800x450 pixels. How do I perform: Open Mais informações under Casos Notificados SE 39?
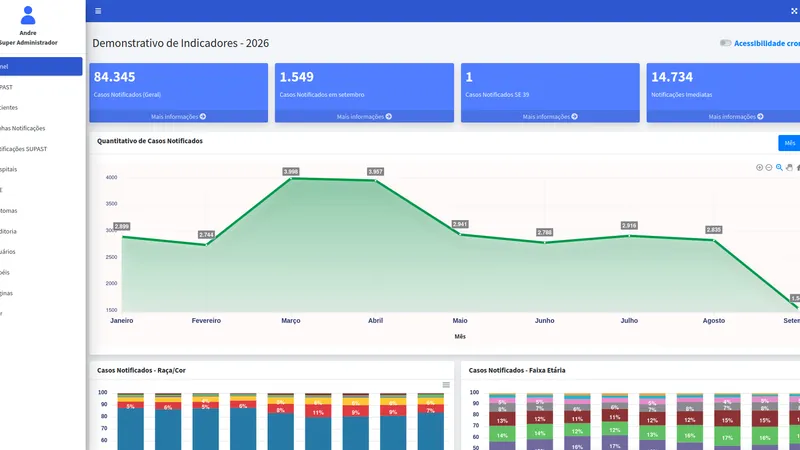(x=550, y=116)
